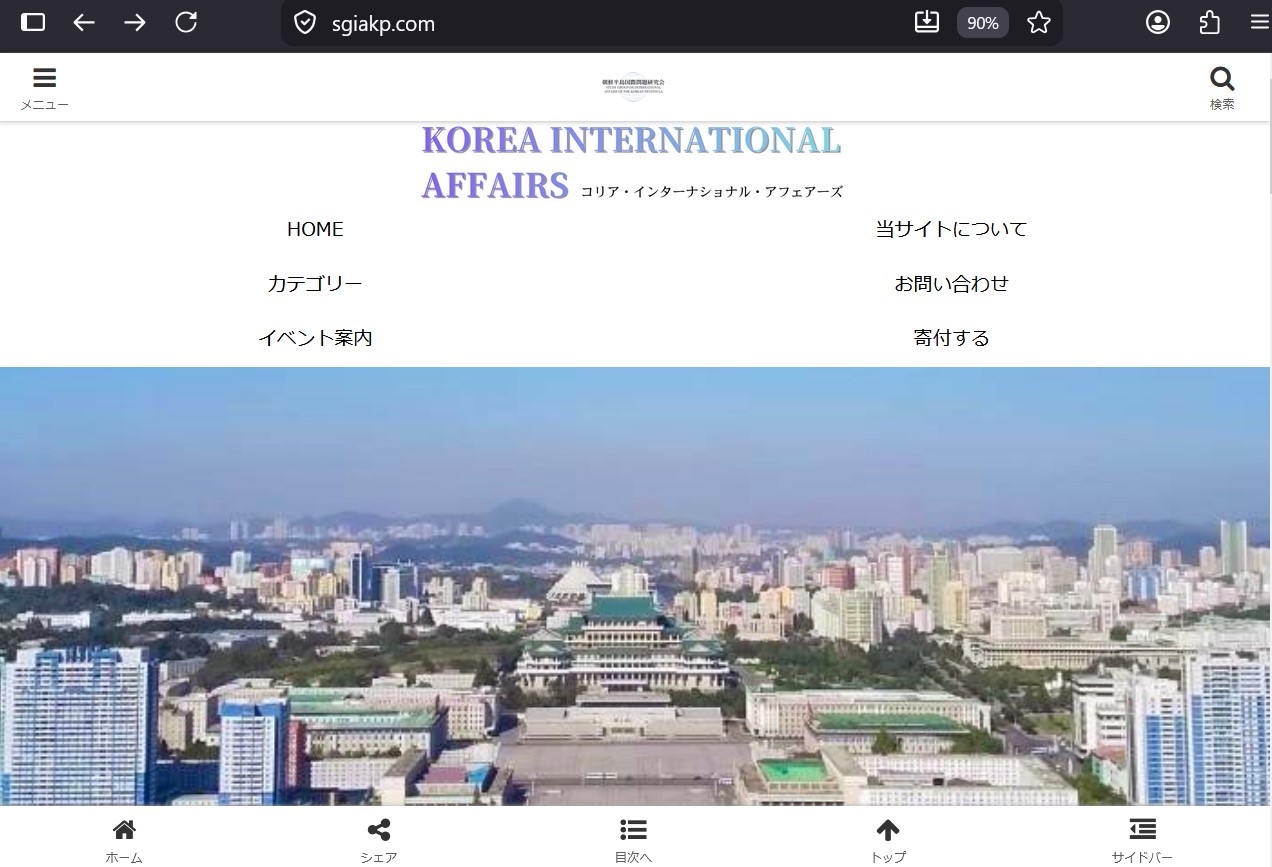Image resolution: width=1272 pixels, height=867 pixels.
Task: Click the 検索 magnifier icon
Action: [x=1221, y=79]
